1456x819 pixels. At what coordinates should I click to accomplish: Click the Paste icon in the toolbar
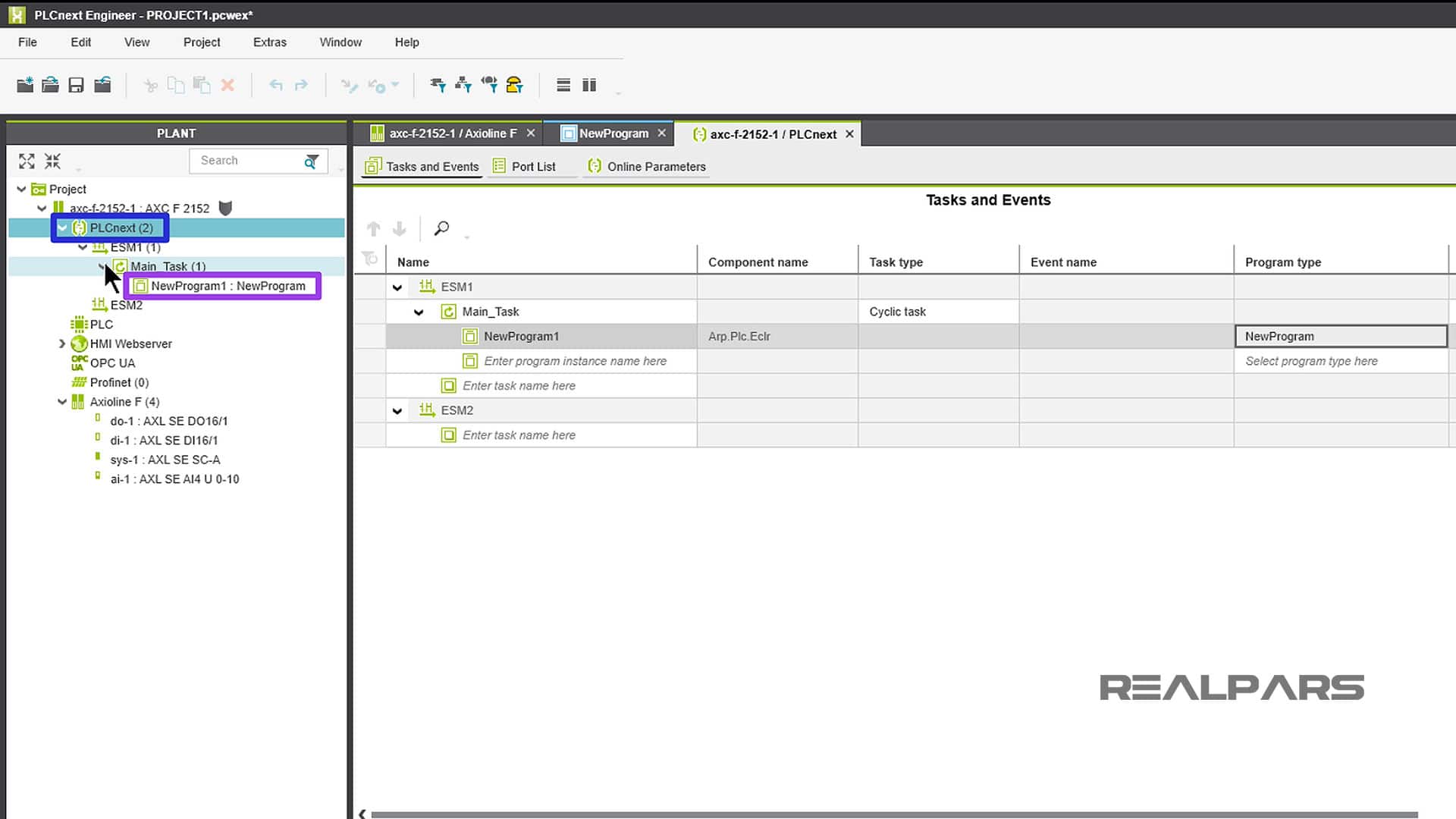pyautogui.click(x=202, y=85)
